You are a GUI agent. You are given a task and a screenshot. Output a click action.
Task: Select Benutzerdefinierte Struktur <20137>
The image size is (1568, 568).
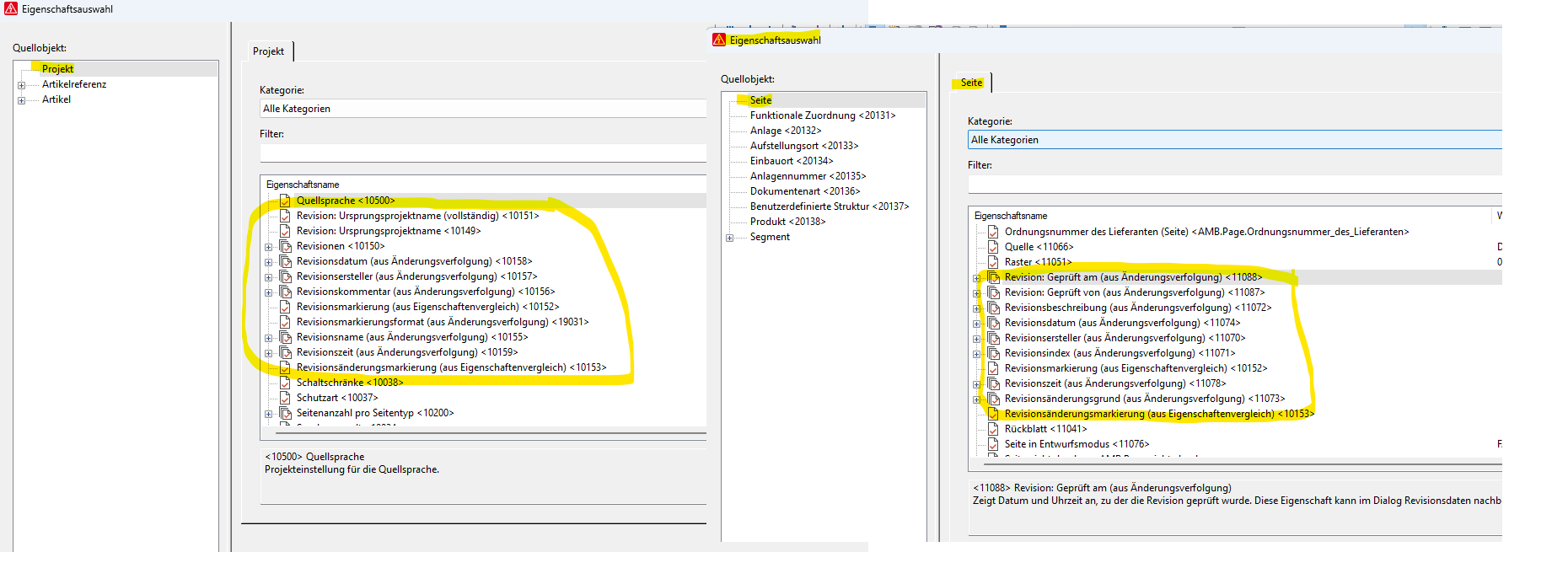pos(830,206)
